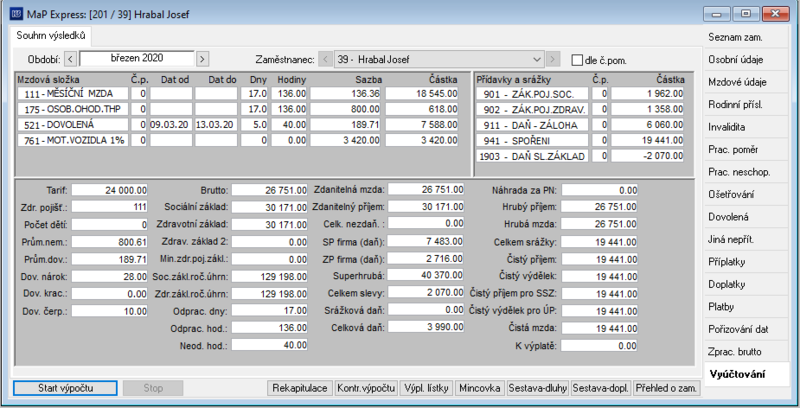Click the previous employee arrow button
Image resolution: width=800 pixels, height=408 pixels.
(x=326, y=59)
